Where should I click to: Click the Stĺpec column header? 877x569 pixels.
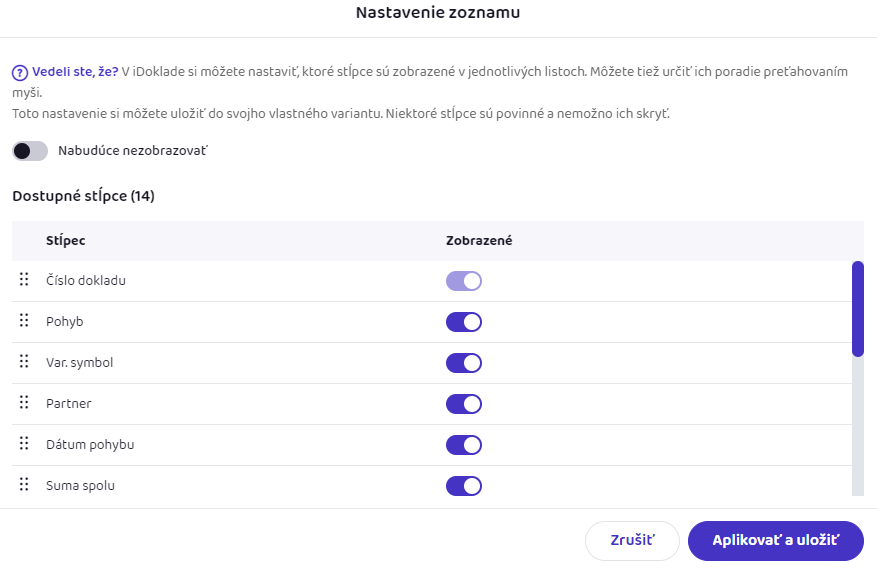[x=65, y=241]
